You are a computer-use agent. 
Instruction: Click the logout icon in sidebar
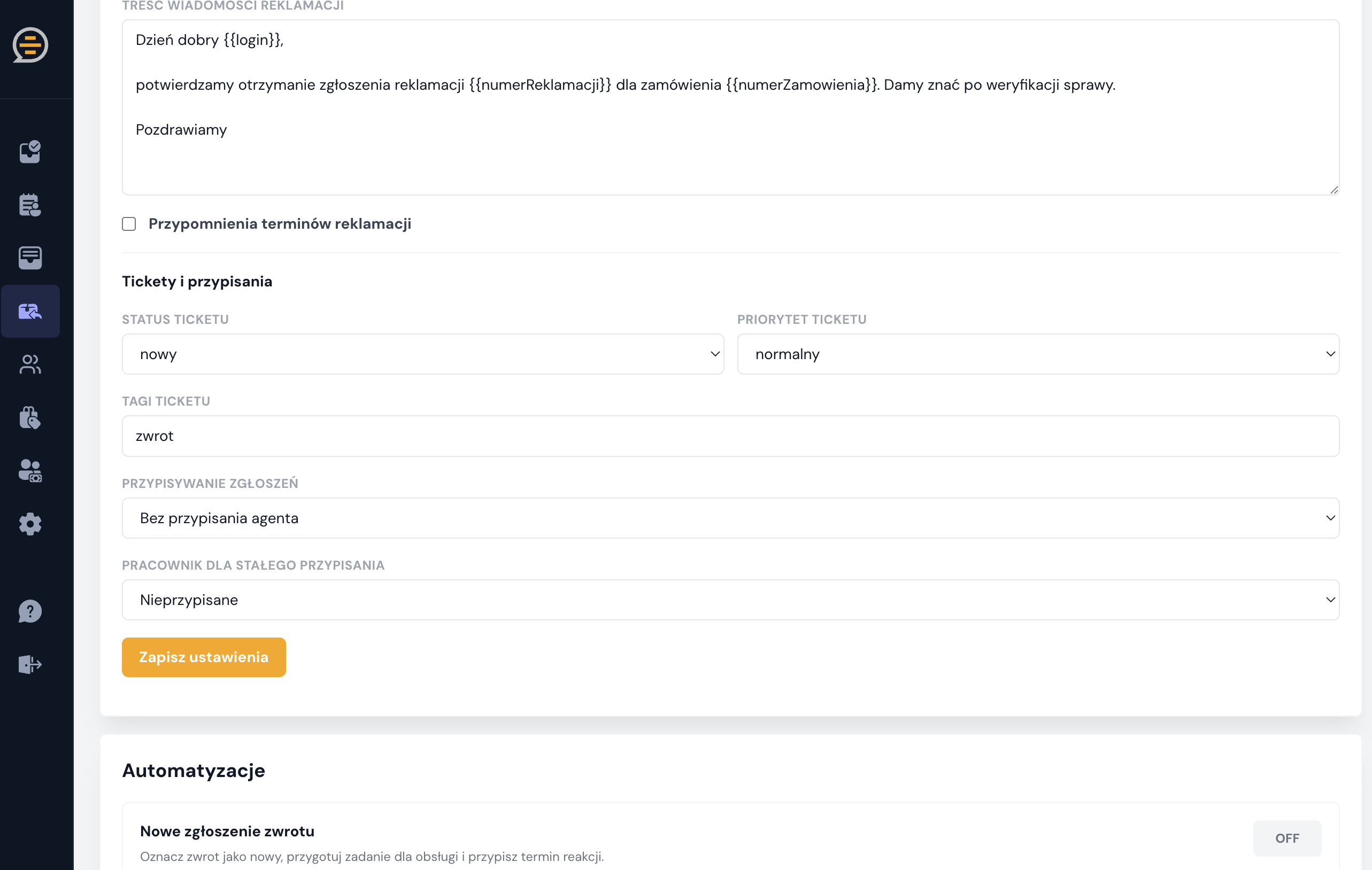(x=30, y=664)
